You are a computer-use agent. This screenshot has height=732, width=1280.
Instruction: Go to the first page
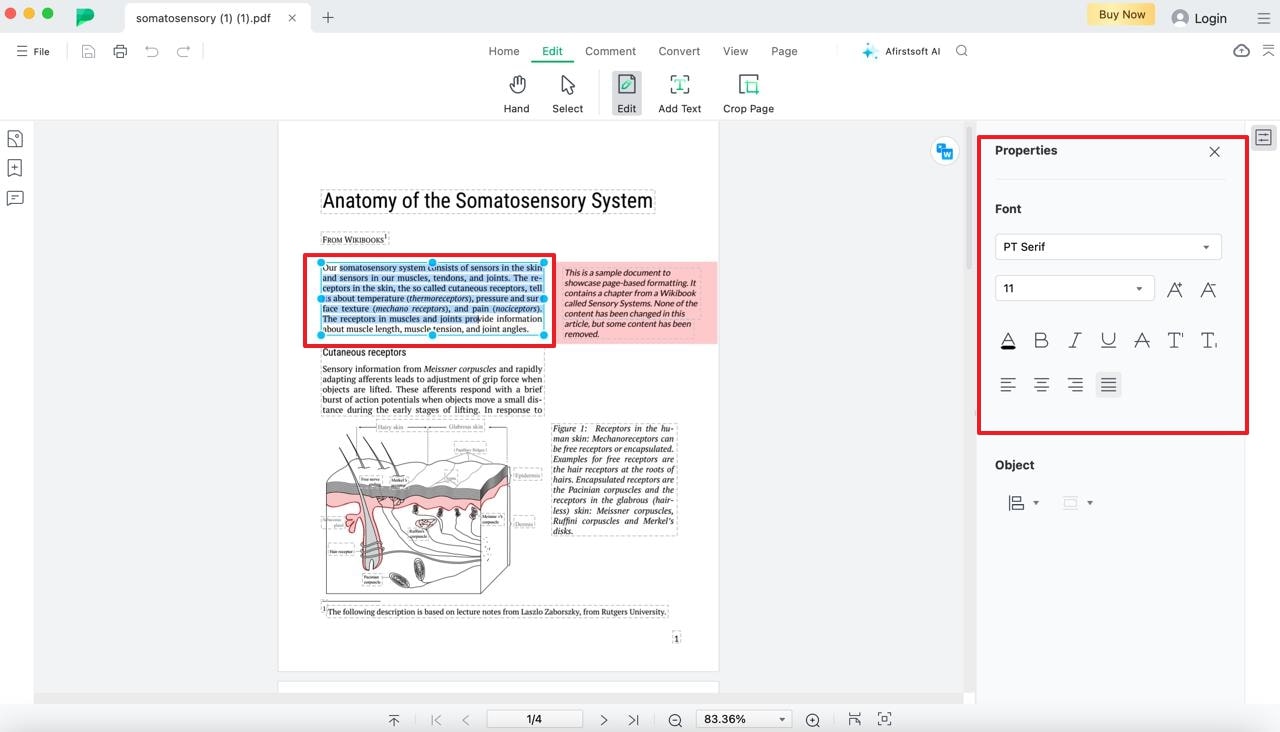(x=436, y=720)
